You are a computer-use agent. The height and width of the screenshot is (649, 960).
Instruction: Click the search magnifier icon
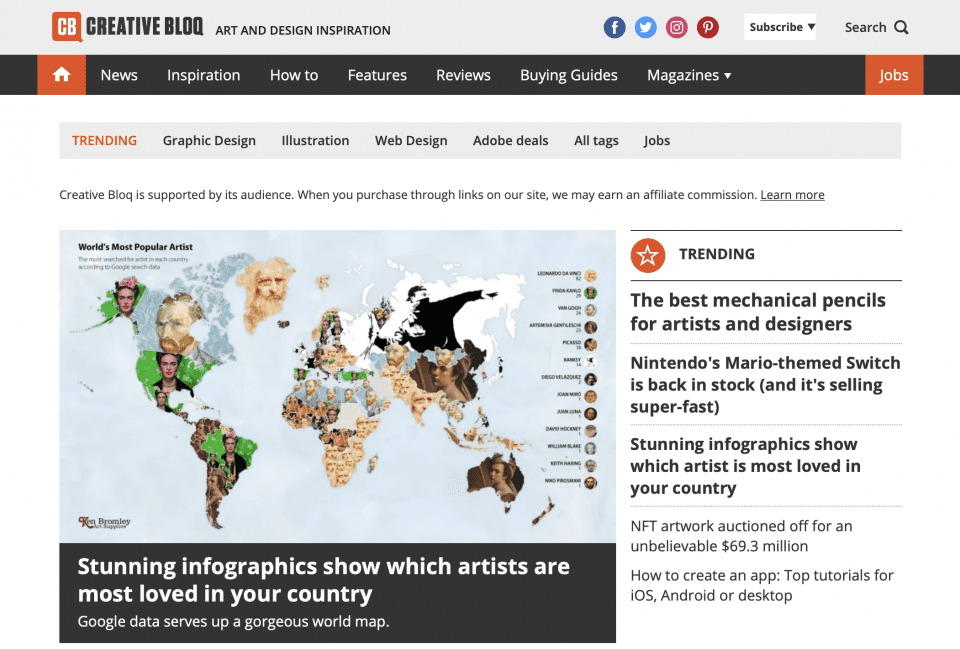click(903, 27)
